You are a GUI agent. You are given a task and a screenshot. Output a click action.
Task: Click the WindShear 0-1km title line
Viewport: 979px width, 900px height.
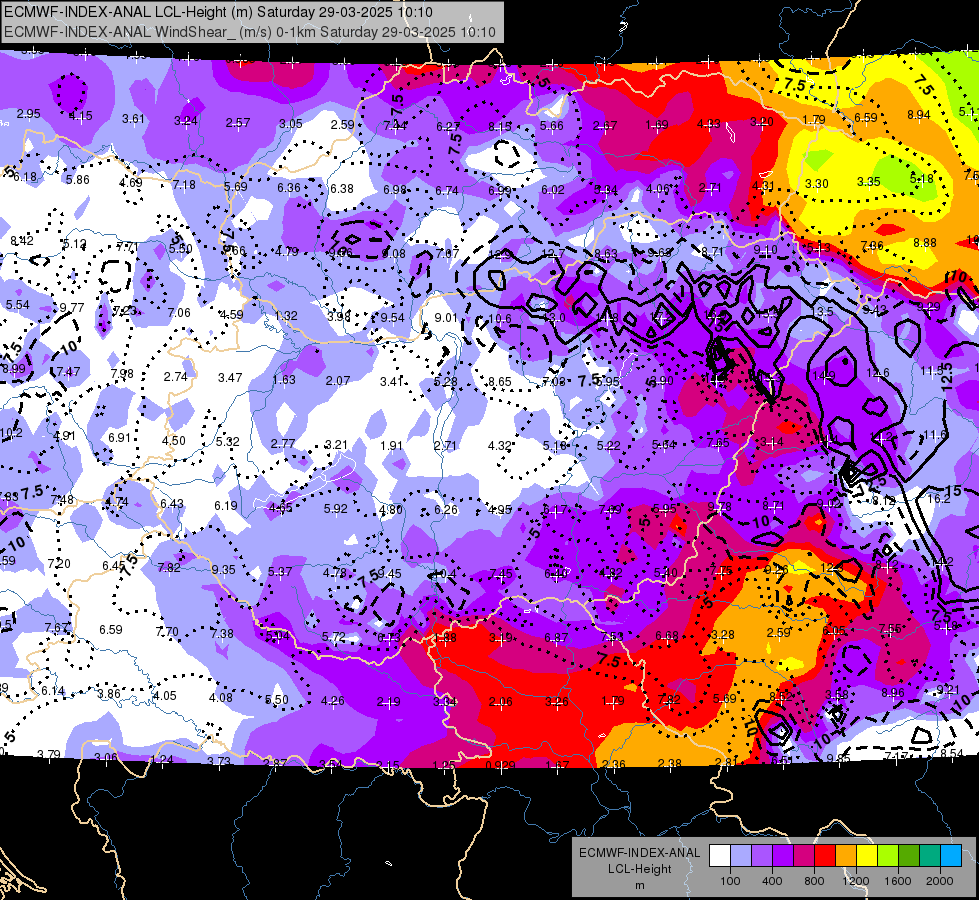click(x=250, y=32)
